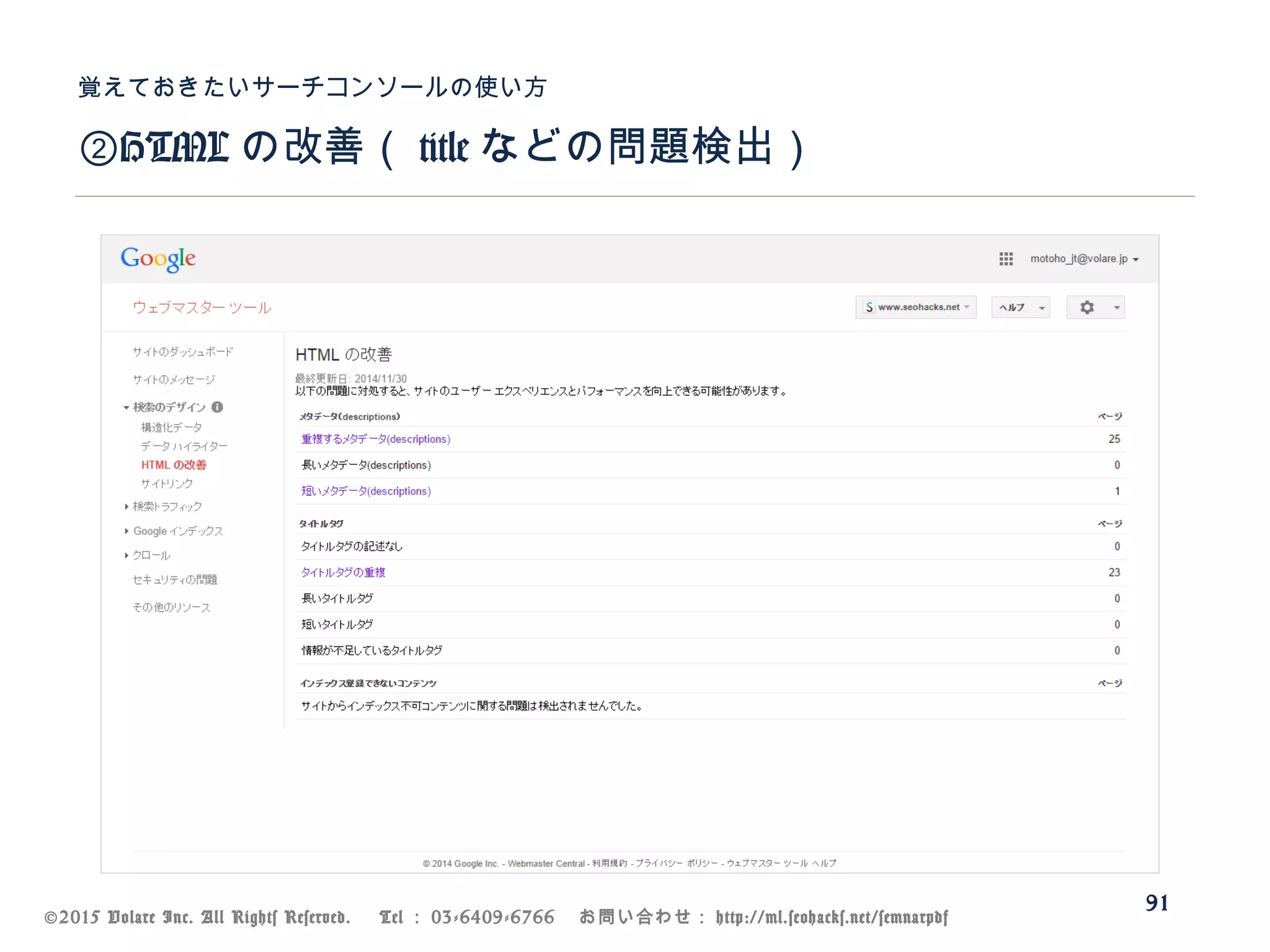Screen dimensions: 1270x952
Task: Open the Google apps grid icon
Action: pyautogui.click(x=1006, y=259)
